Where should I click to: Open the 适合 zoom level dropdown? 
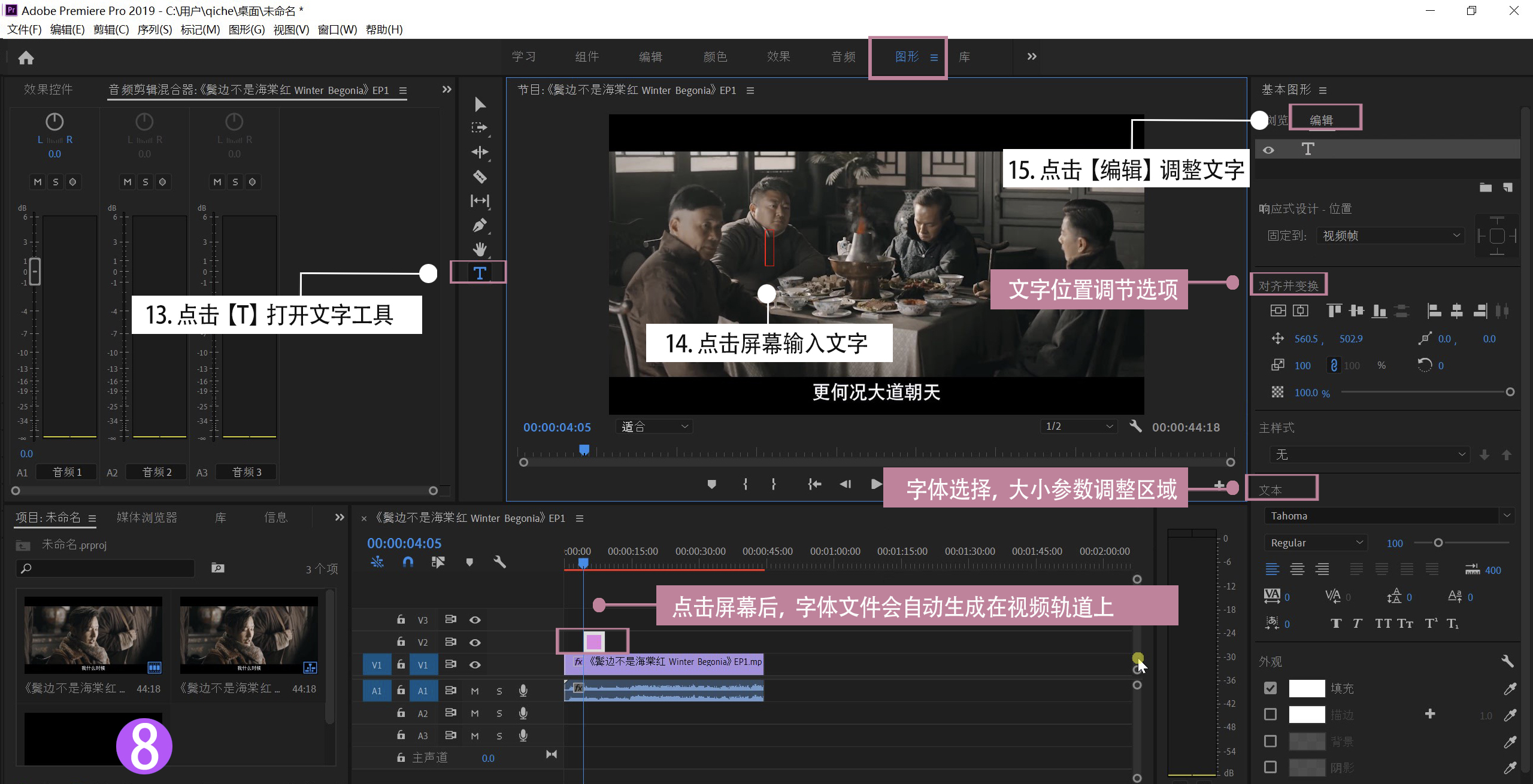[654, 427]
